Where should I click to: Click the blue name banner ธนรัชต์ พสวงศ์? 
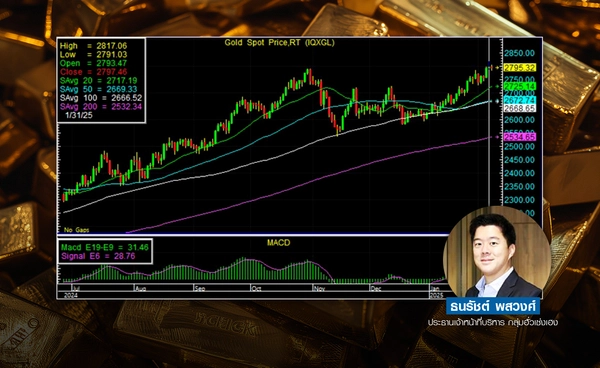click(x=493, y=307)
